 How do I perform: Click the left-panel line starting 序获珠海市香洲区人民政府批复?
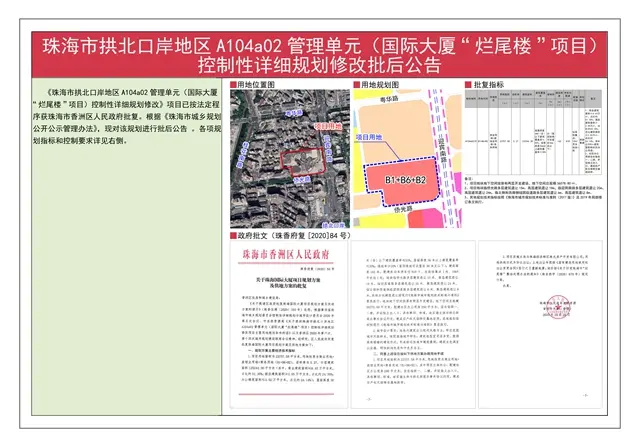pyautogui.click(x=127, y=116)
